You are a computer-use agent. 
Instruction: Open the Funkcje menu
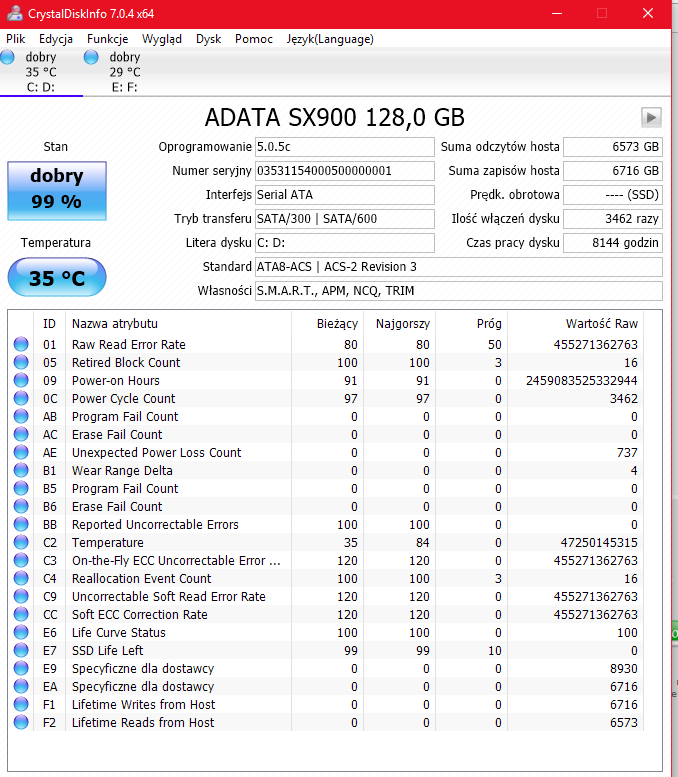[x=108, y=39]
